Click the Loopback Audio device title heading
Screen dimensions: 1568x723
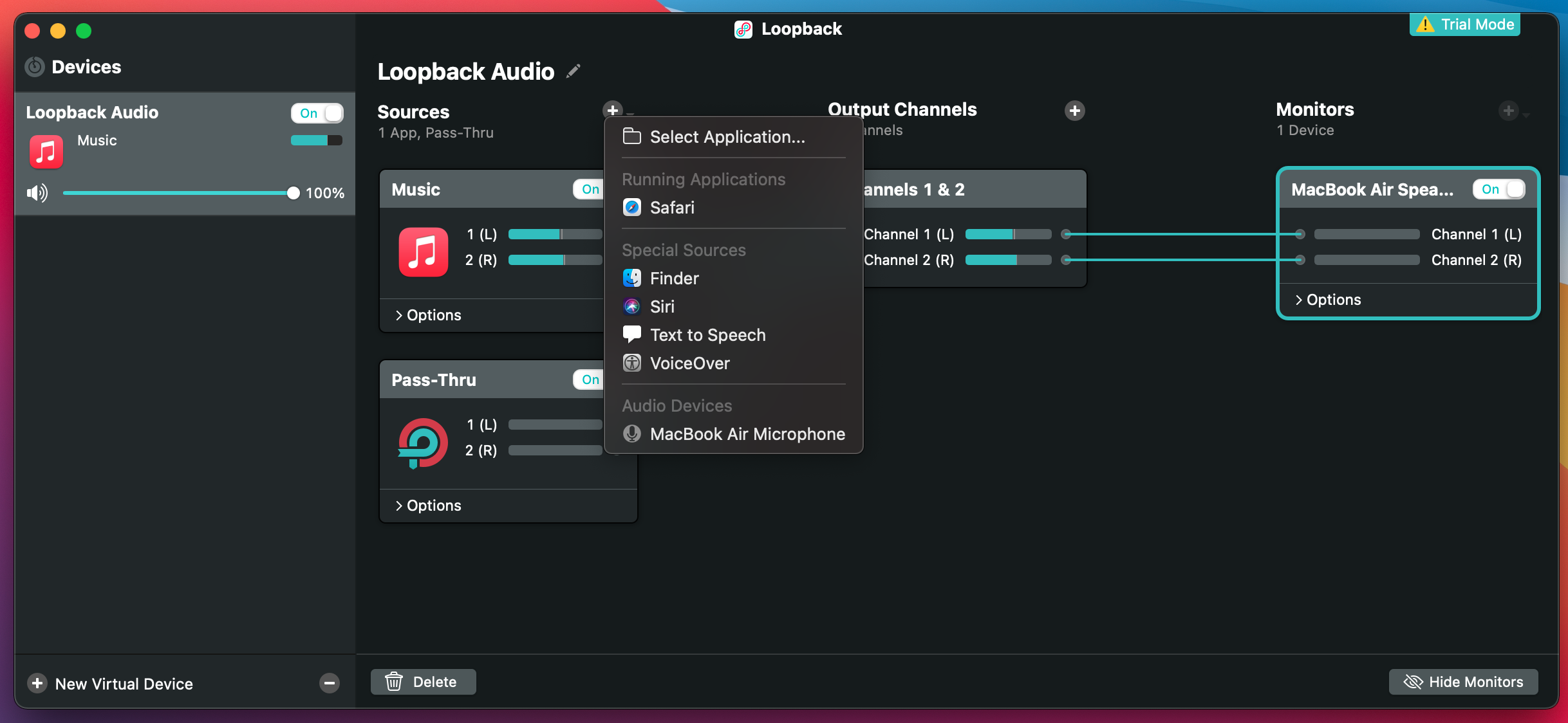pos(465,71)
